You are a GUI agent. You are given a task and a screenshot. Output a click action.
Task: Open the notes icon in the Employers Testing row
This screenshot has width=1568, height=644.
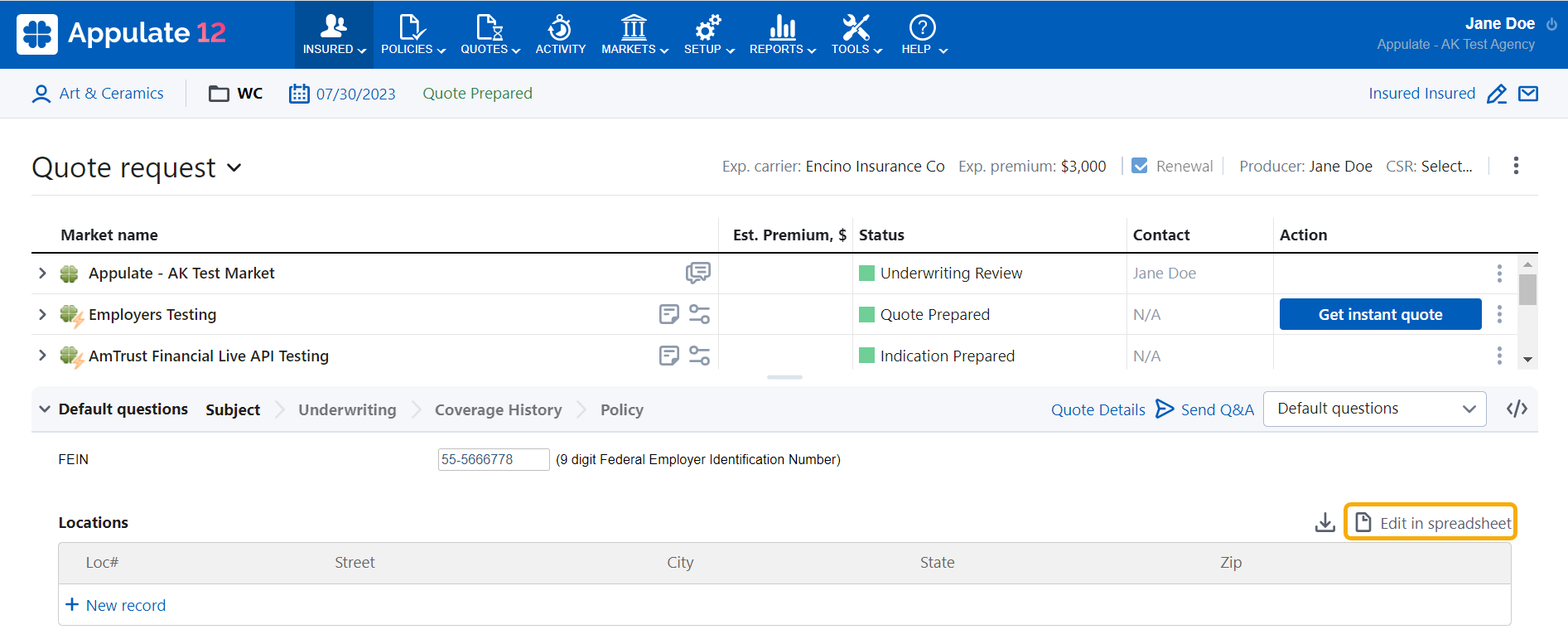[x=669, y=314]
